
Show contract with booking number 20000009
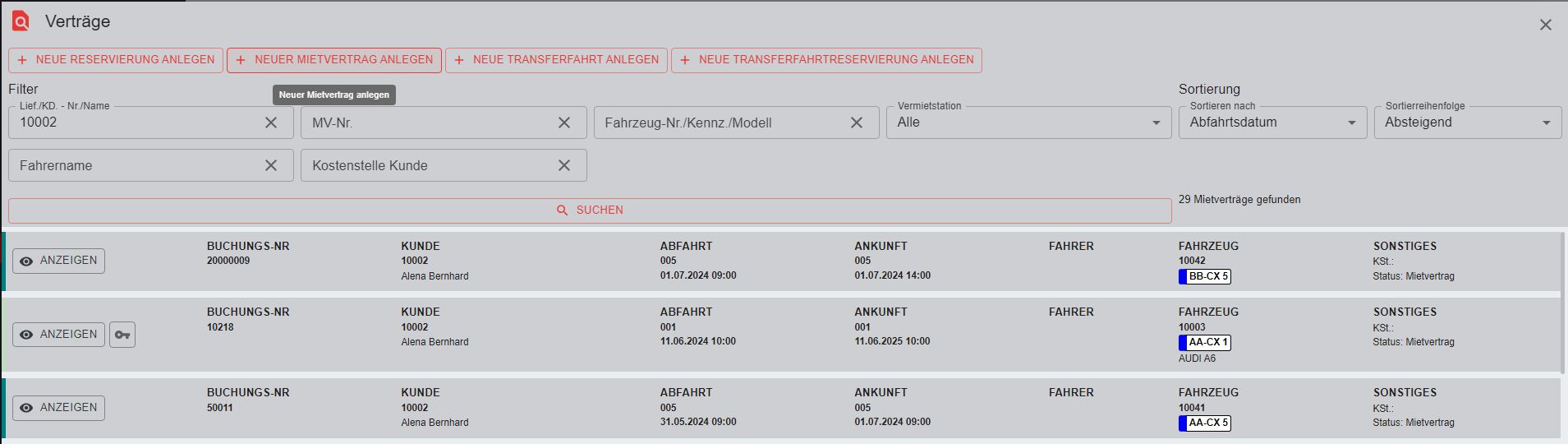tap(58, 261)
